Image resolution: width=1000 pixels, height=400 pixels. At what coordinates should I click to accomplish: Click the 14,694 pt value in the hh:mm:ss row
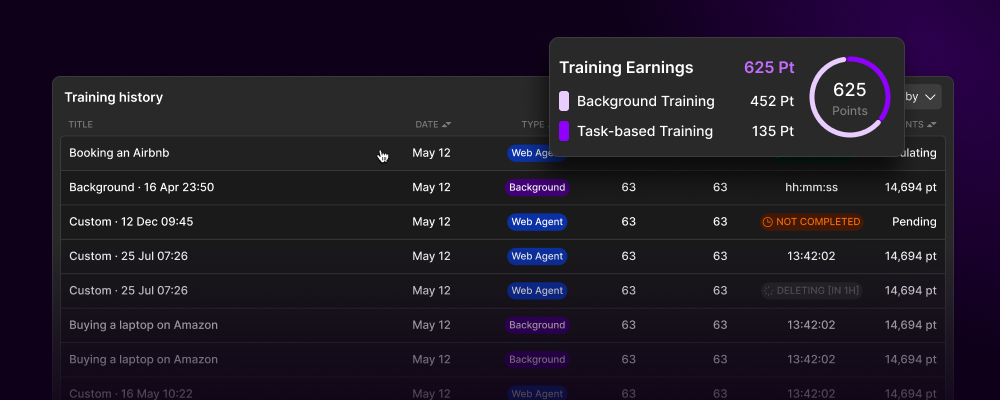(x=911, y=188)
